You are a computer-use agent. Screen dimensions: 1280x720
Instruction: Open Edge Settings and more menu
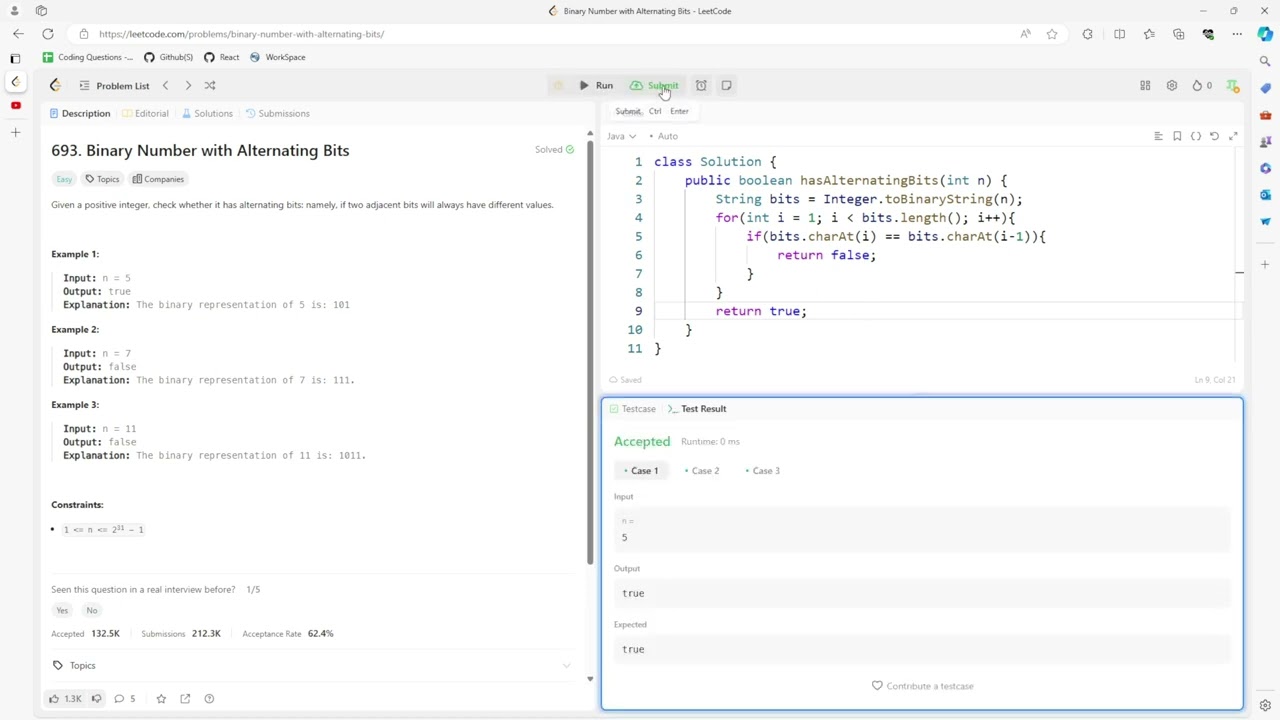pos(1237,34)
